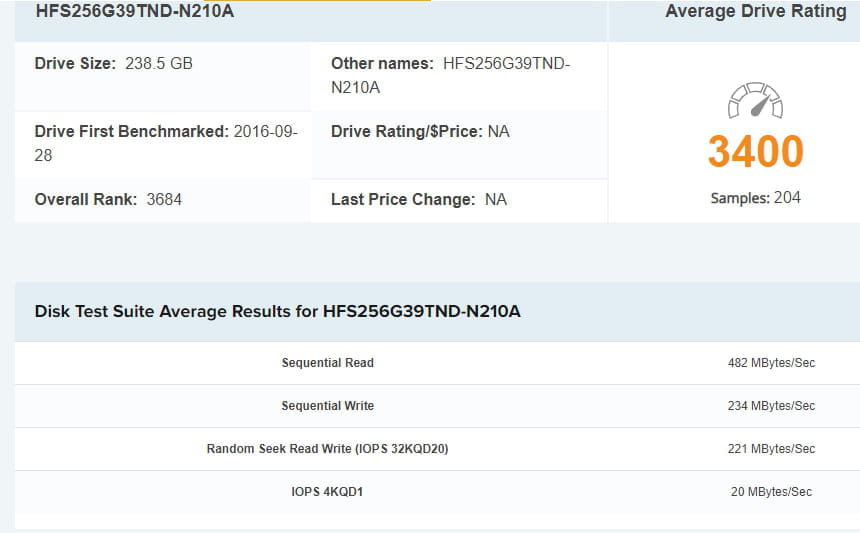Viewport: 860px width, 533px height.
Task: Click the Sequential Read row label
Action: [327, 363]
